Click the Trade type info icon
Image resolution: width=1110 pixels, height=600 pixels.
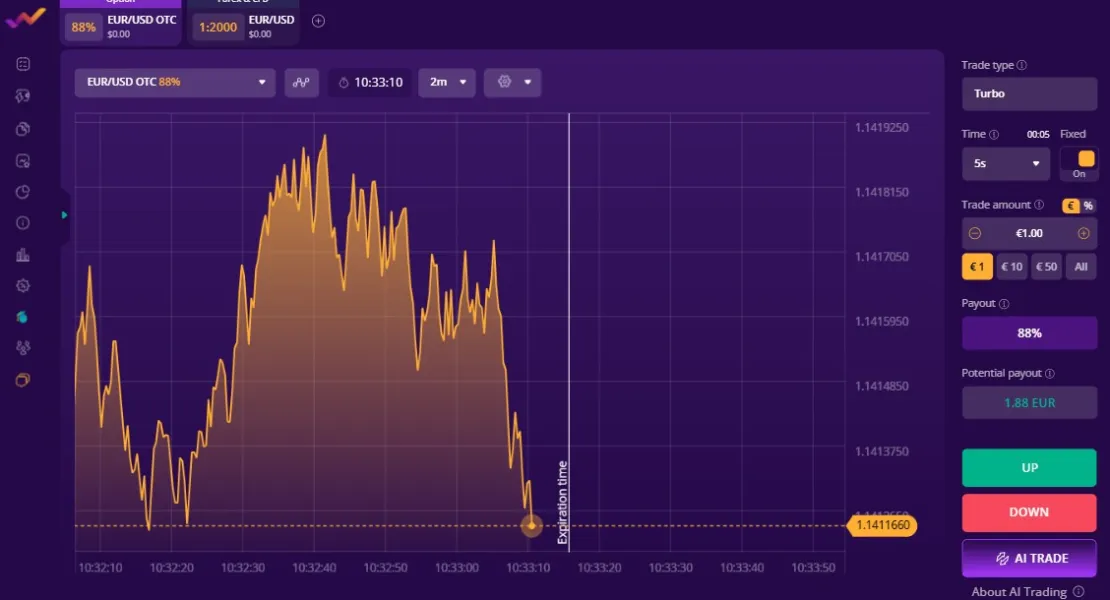1022,65
